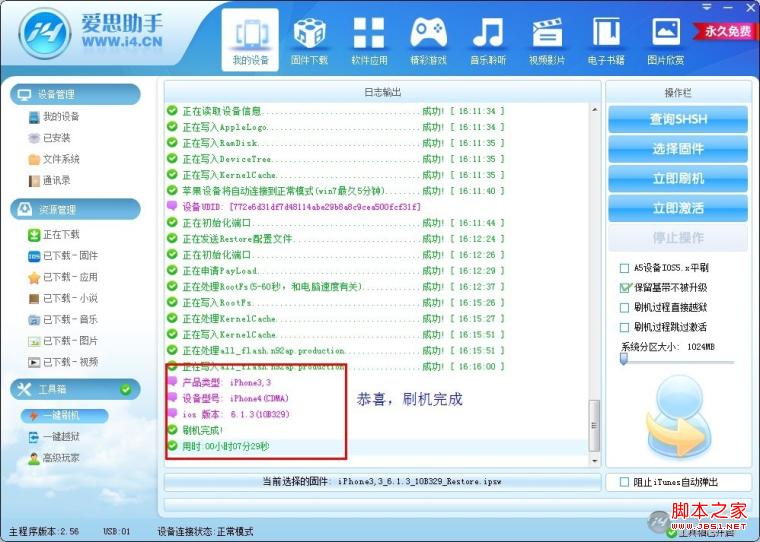Open 已下载 - 视频 item
Image resolution: width=760 pixels, height=542 pixels.
click(63, 362)
